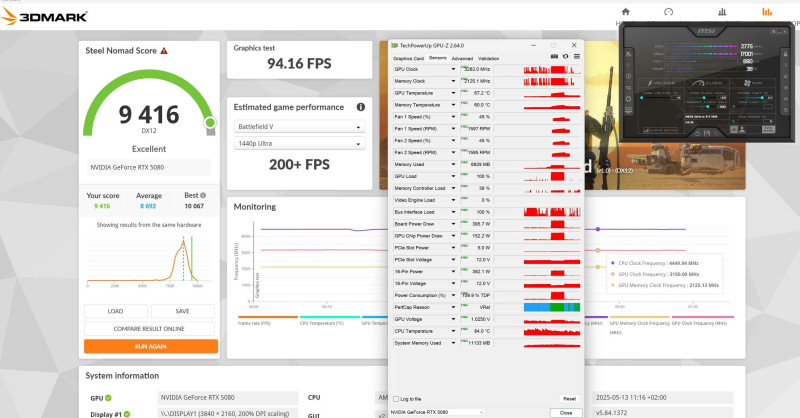This screenshot has height=418, width=800.
Task: Switch to GPU-Z Sensors tab
Action: tap(437, 58)
